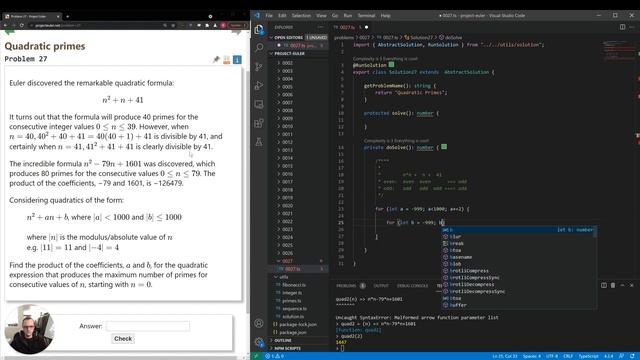Select the 0027.ts editor tab
The image size is (640, 360).
351,27
